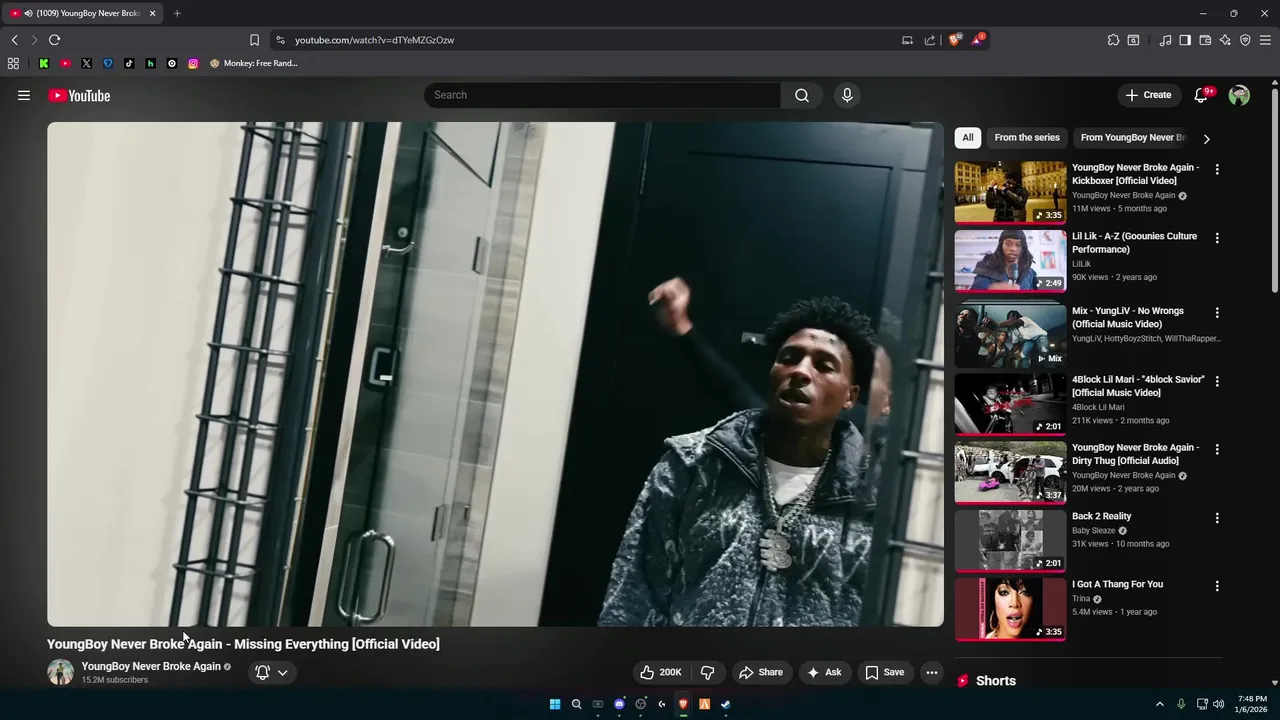Open Leo AI sparkle icon in the toolbar
Screen dimensions: 1280x720
pos(1225,40)
